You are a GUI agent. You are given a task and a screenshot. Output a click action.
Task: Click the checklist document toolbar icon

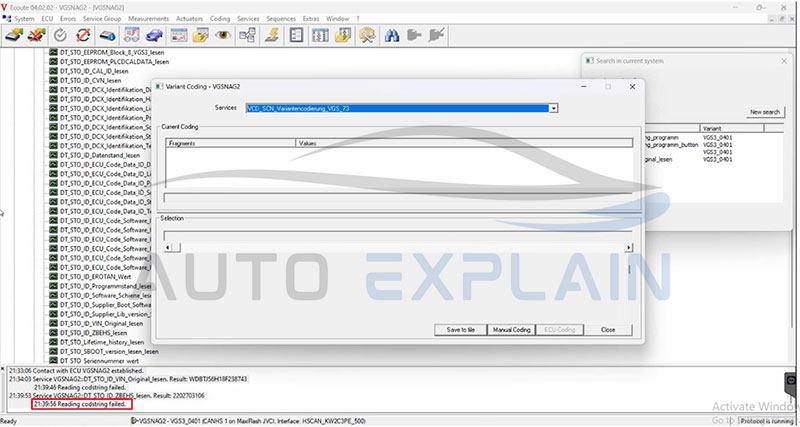coord(296,35)
